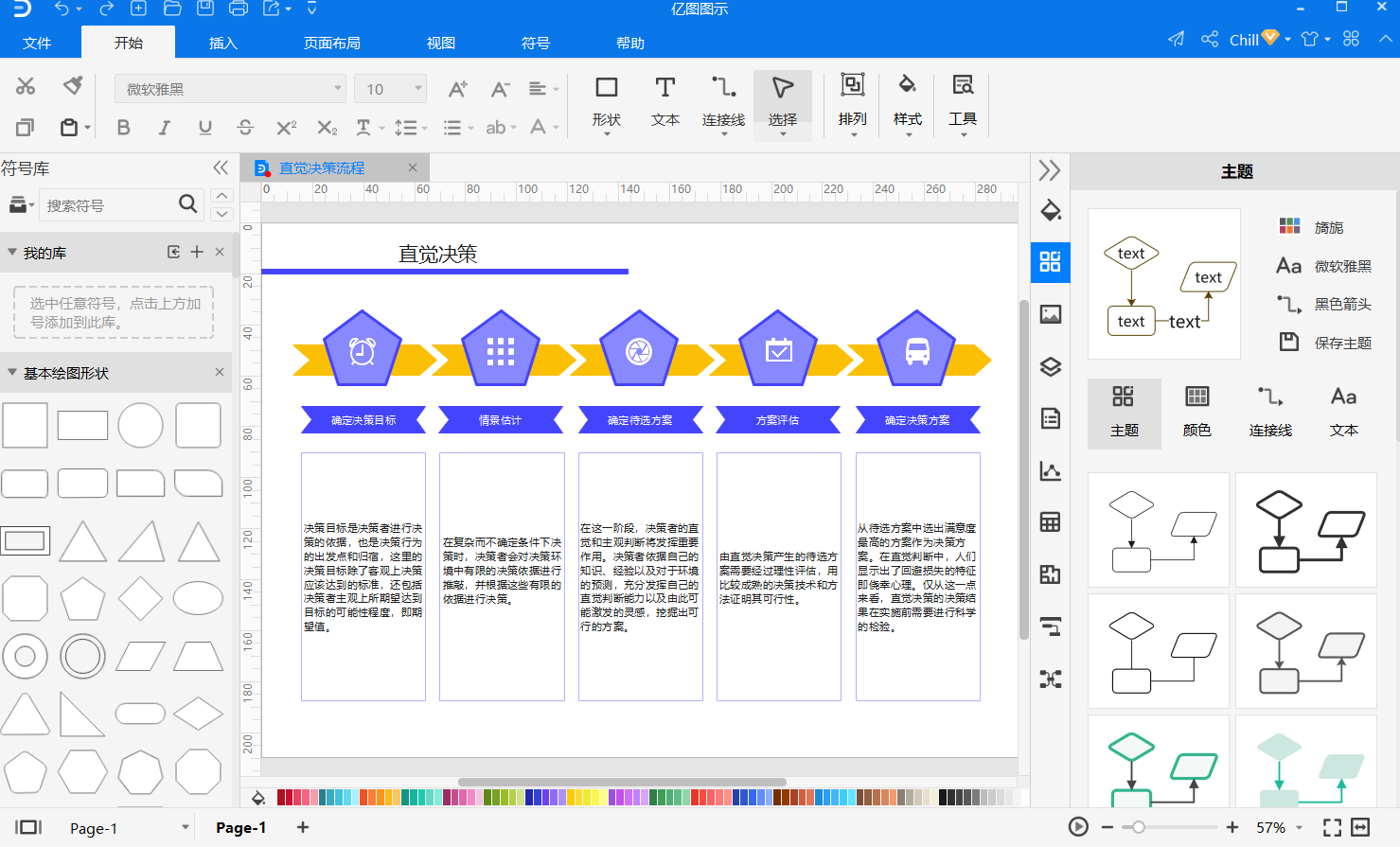This screenshot has height=847, width=1400.
Task: Click the plus zoom in button
Action: (1232, 827)
